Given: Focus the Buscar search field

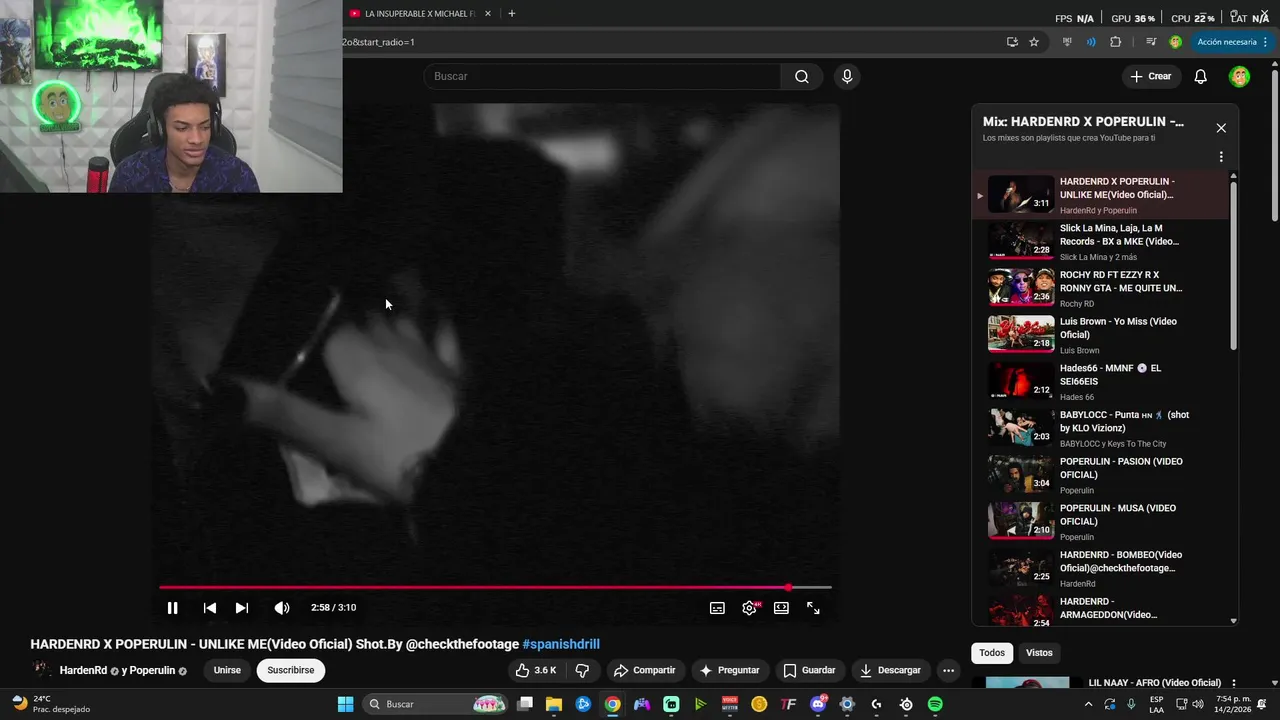Looking at the screenshot, I should click(x=603, y=77).
